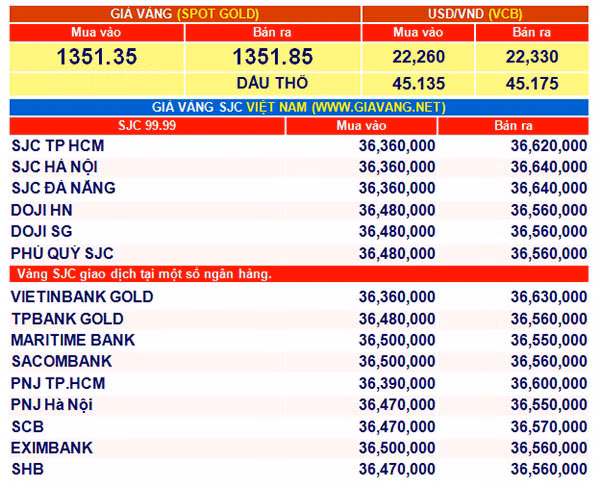Select the TPBANK GOLD row label
Viewport: 600px width, 488px height.
pos(67,319)
